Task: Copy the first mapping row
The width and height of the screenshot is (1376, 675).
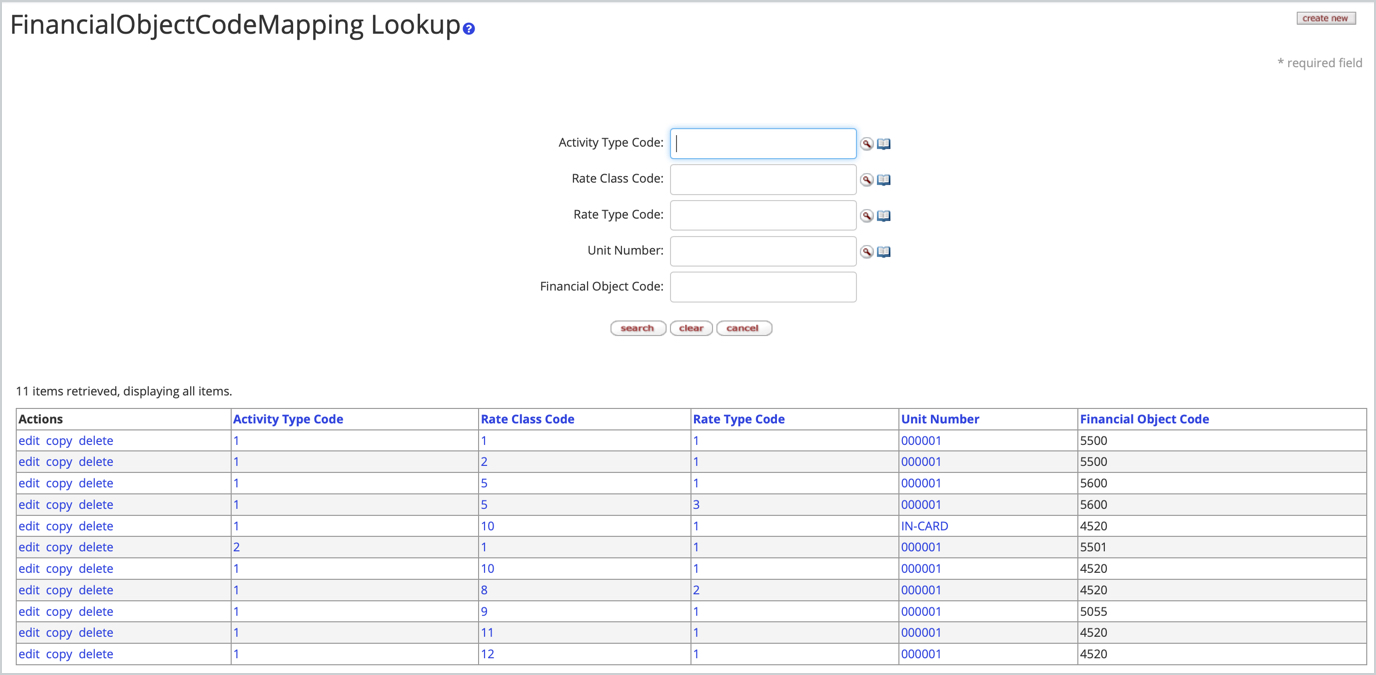Action: click(x=58, y=440)
